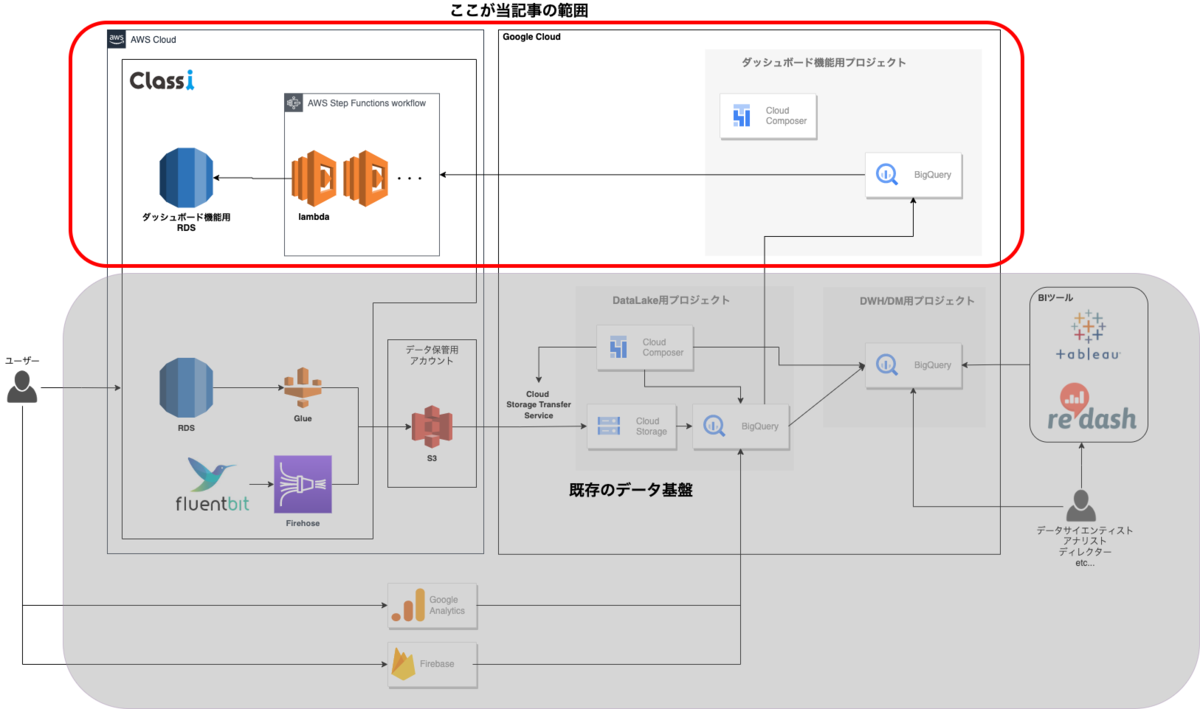Click BigQuery icon in ダッシュボード機能用プロジェクト

pos(888,175)
